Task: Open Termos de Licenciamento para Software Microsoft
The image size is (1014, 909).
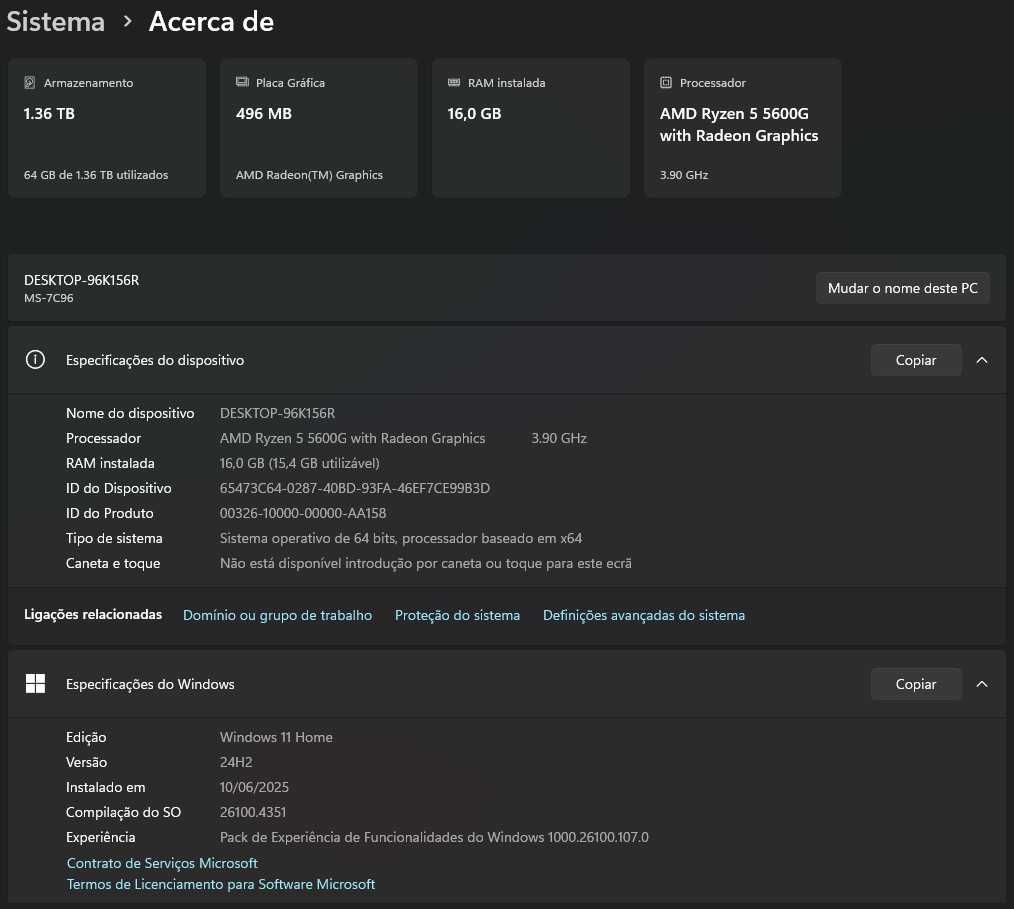Action: (x=221, y=884)
